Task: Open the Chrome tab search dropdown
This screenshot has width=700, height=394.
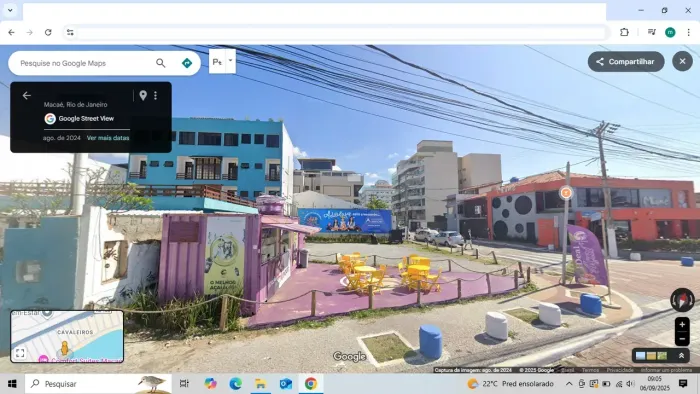Action: (x=10, y=10)
